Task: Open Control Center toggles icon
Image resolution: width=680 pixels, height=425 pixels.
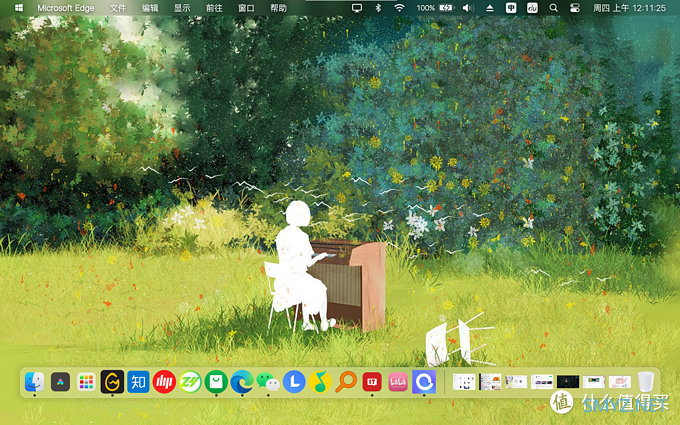Action: point(575,8)
